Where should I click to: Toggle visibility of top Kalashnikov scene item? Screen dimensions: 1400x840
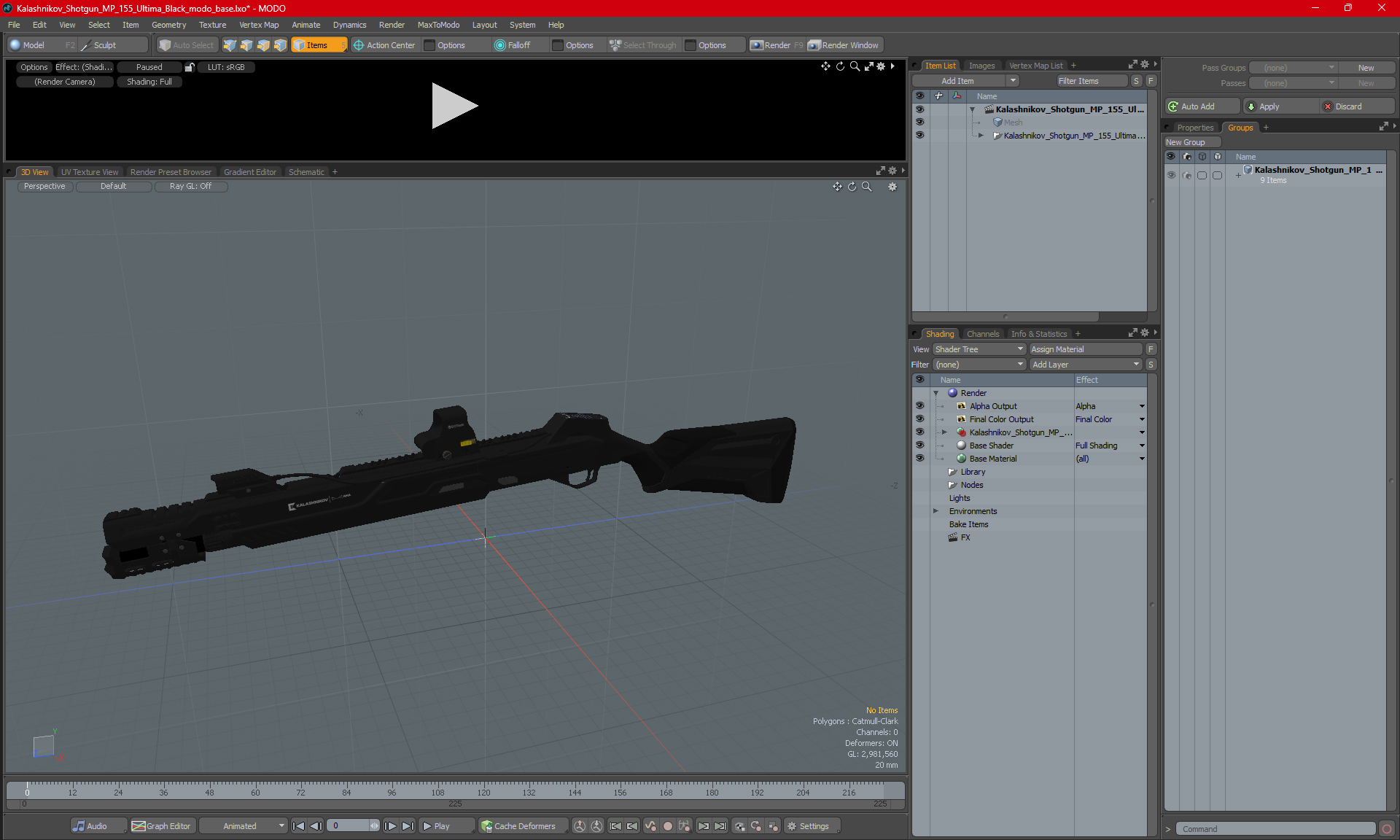(919, 109)
